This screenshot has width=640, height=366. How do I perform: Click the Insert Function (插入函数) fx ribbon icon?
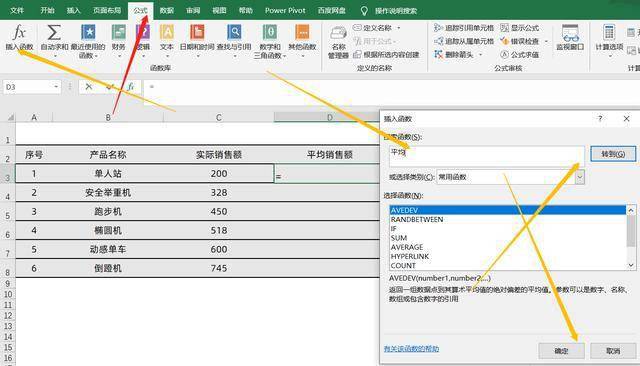(19, 37)
